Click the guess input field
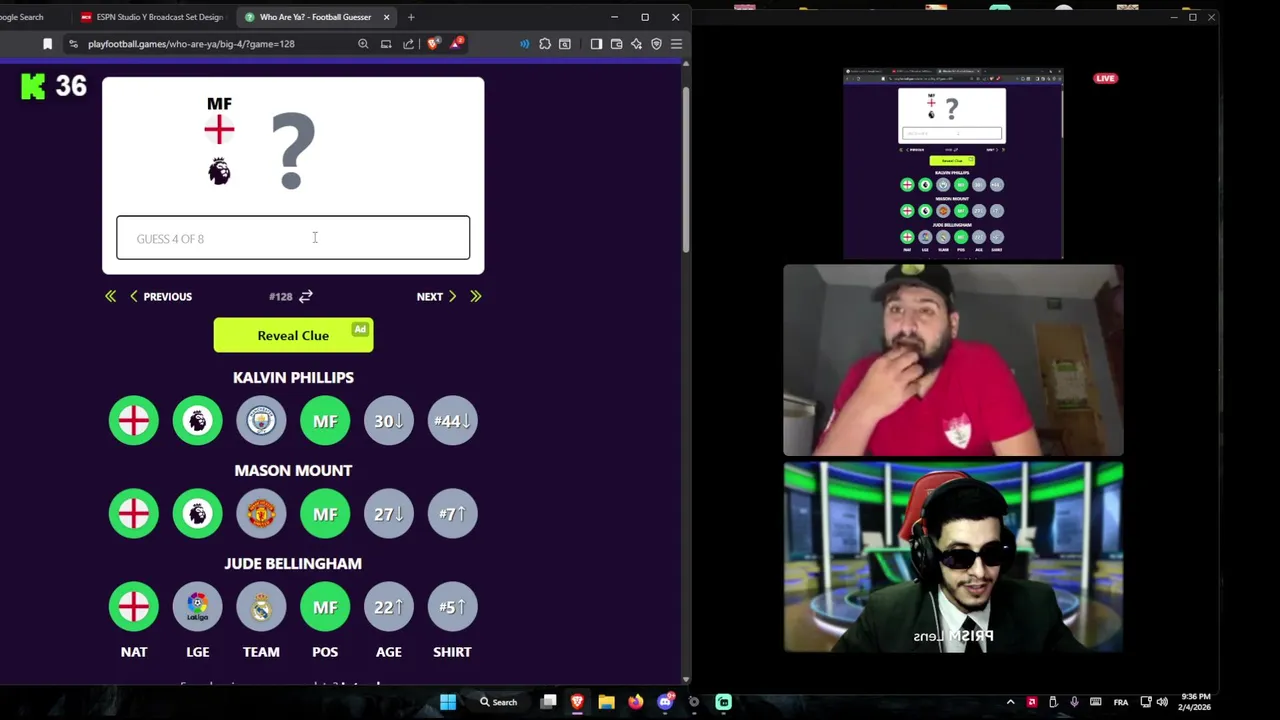1280x720 pixels. (x=293, y=238)
